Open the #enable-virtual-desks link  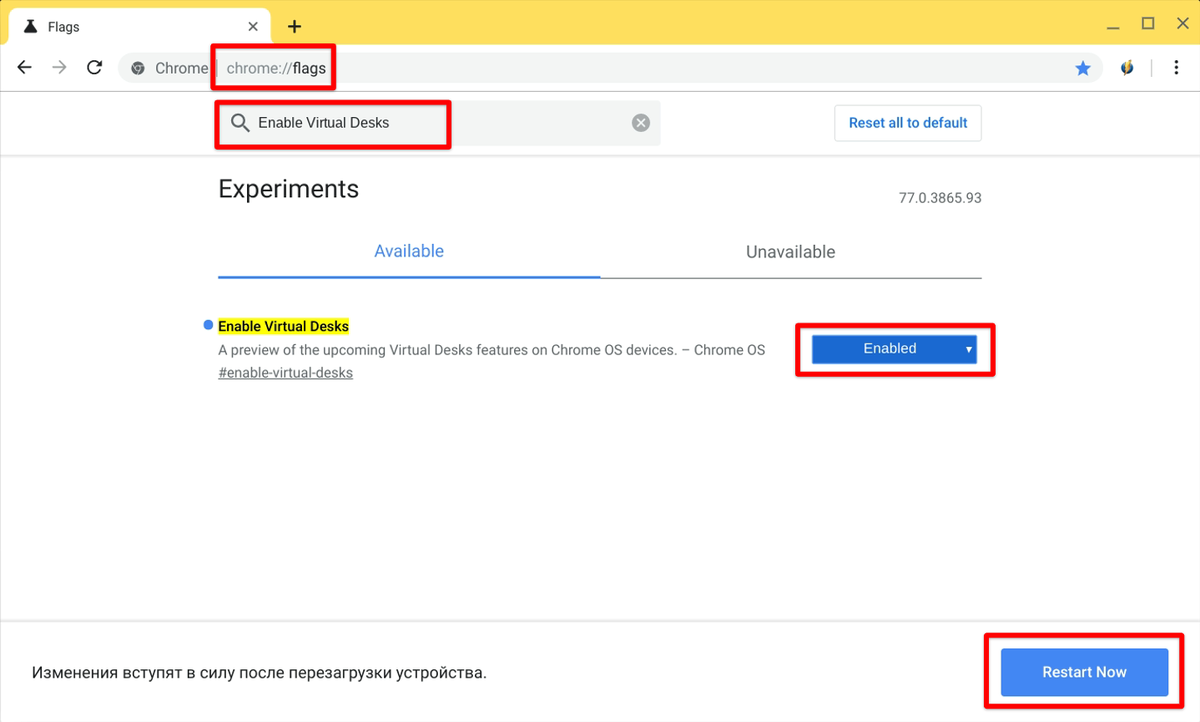(285, 373)
